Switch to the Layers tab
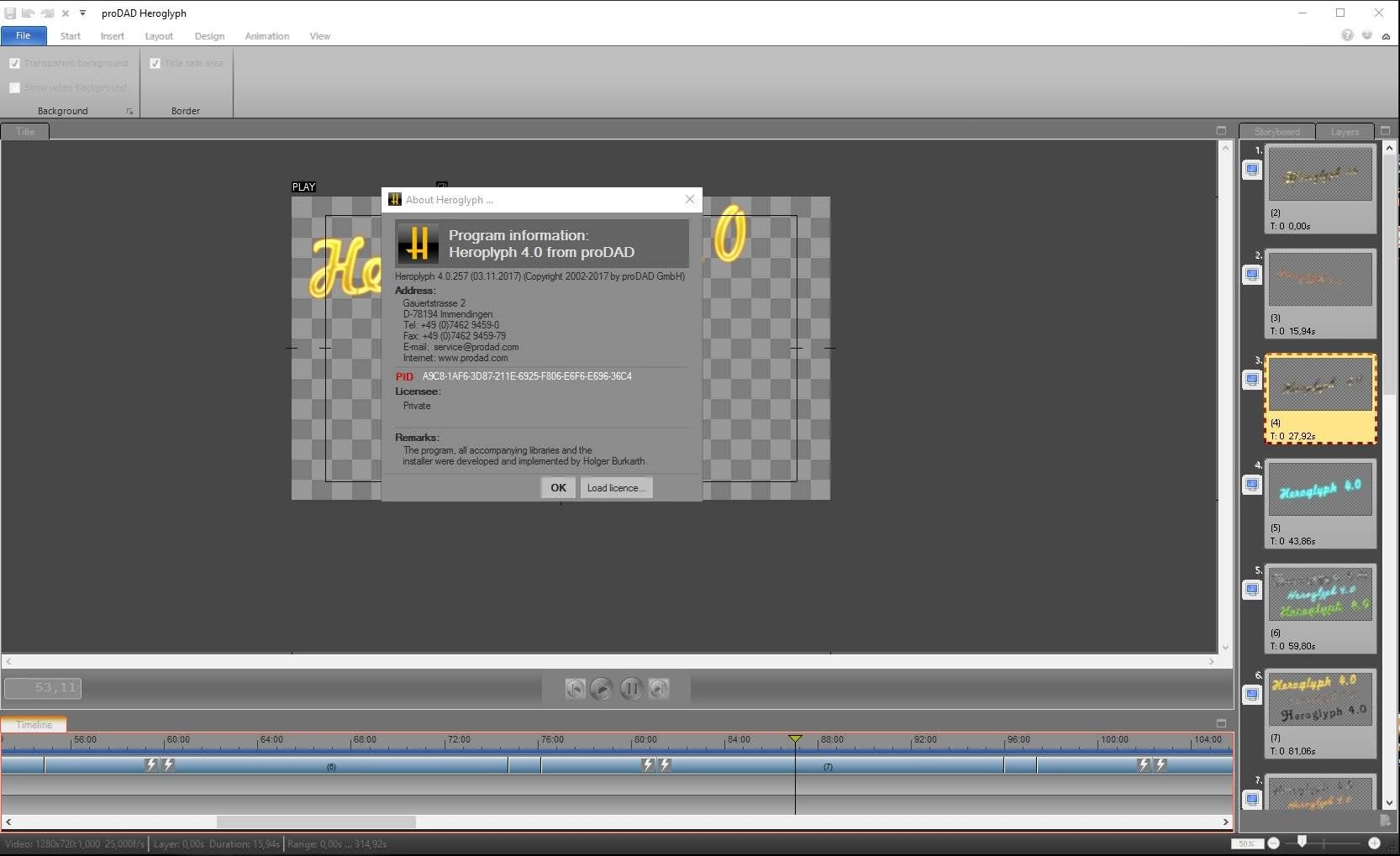The height and width of the screenshot is (856, 1400). click(x=1345, y=132)
